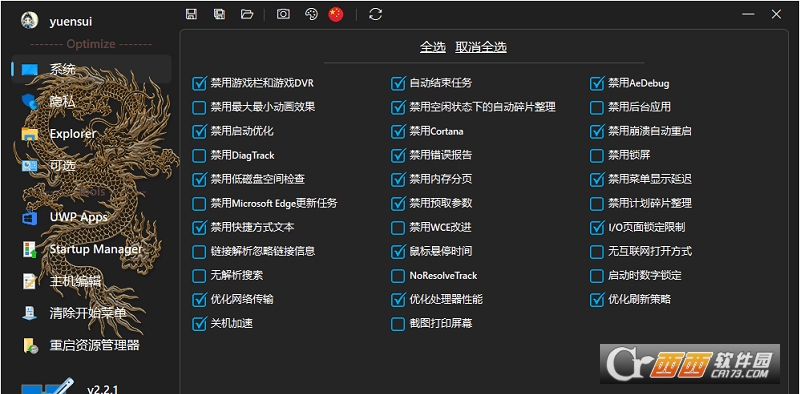Click the 取消全选 deselect-all link
Screen dimensions: 800x394
pyautogui.click(x=481, y=47)
